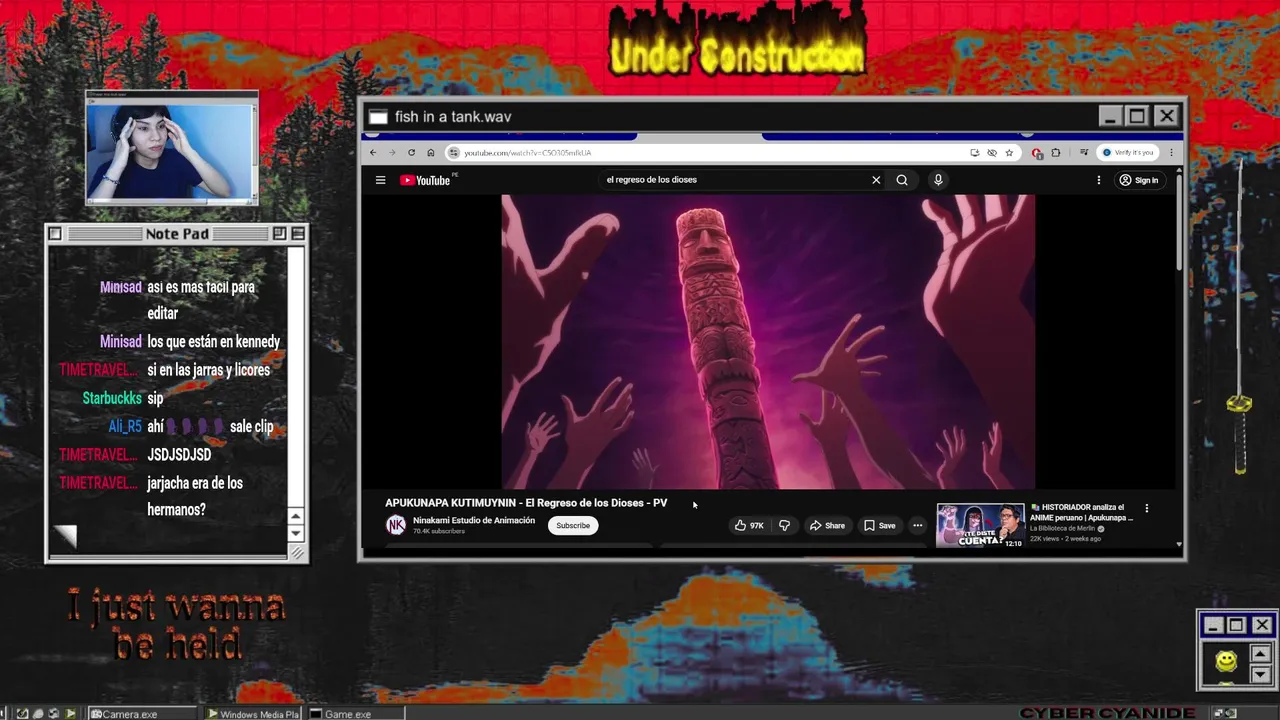Viewport: 1280px width, 720px height.
Task: Click chat message 'JSDJSDJSD'
Action: point(179,454)
